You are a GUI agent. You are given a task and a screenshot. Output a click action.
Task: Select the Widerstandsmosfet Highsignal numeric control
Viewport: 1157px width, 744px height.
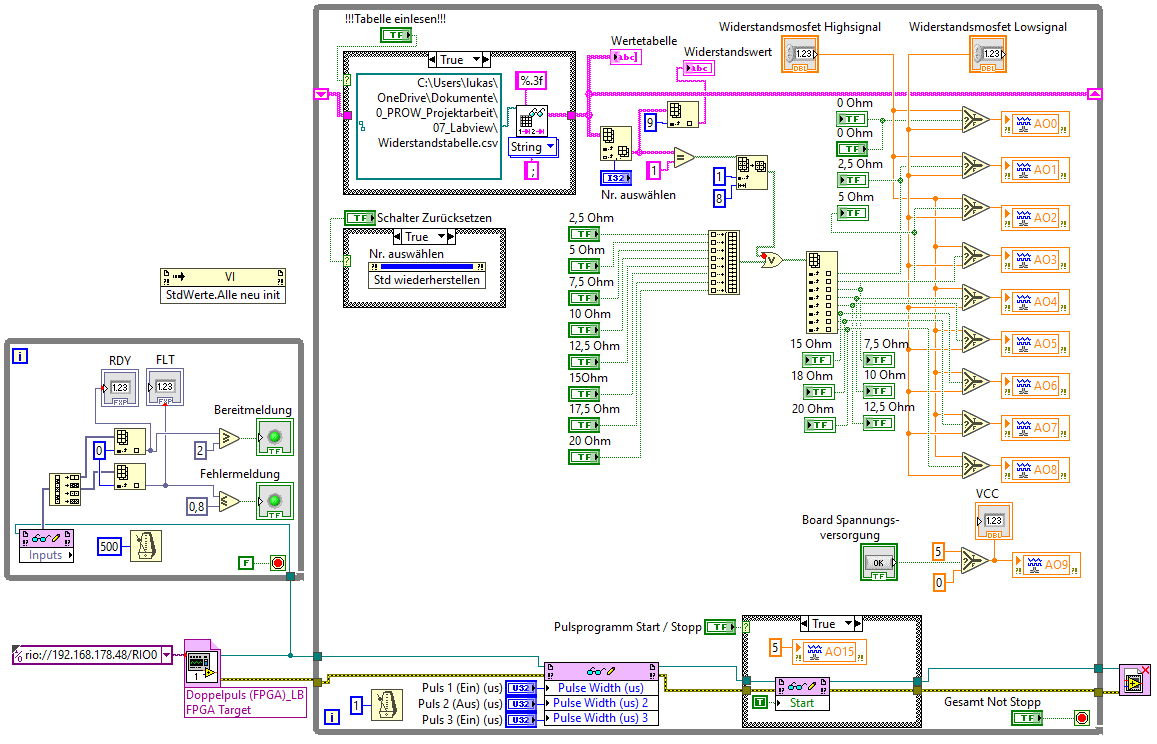[x=801, y=55]
